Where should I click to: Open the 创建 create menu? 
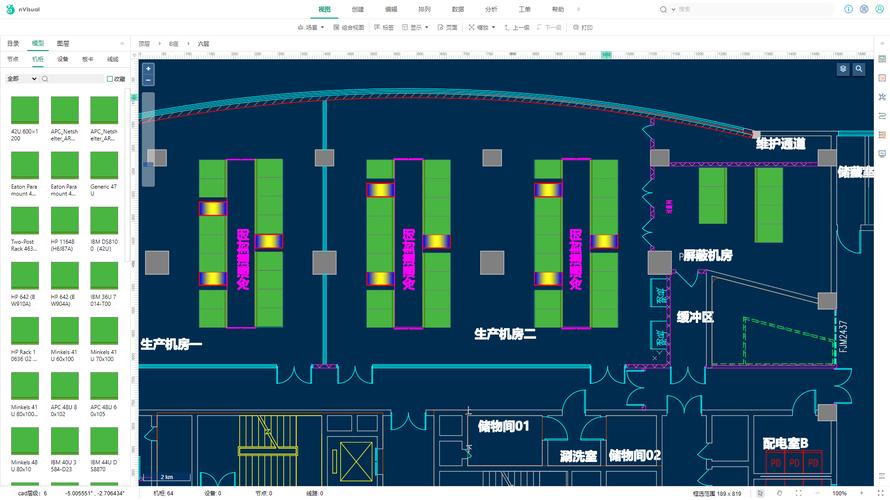(x=358, y=9)
